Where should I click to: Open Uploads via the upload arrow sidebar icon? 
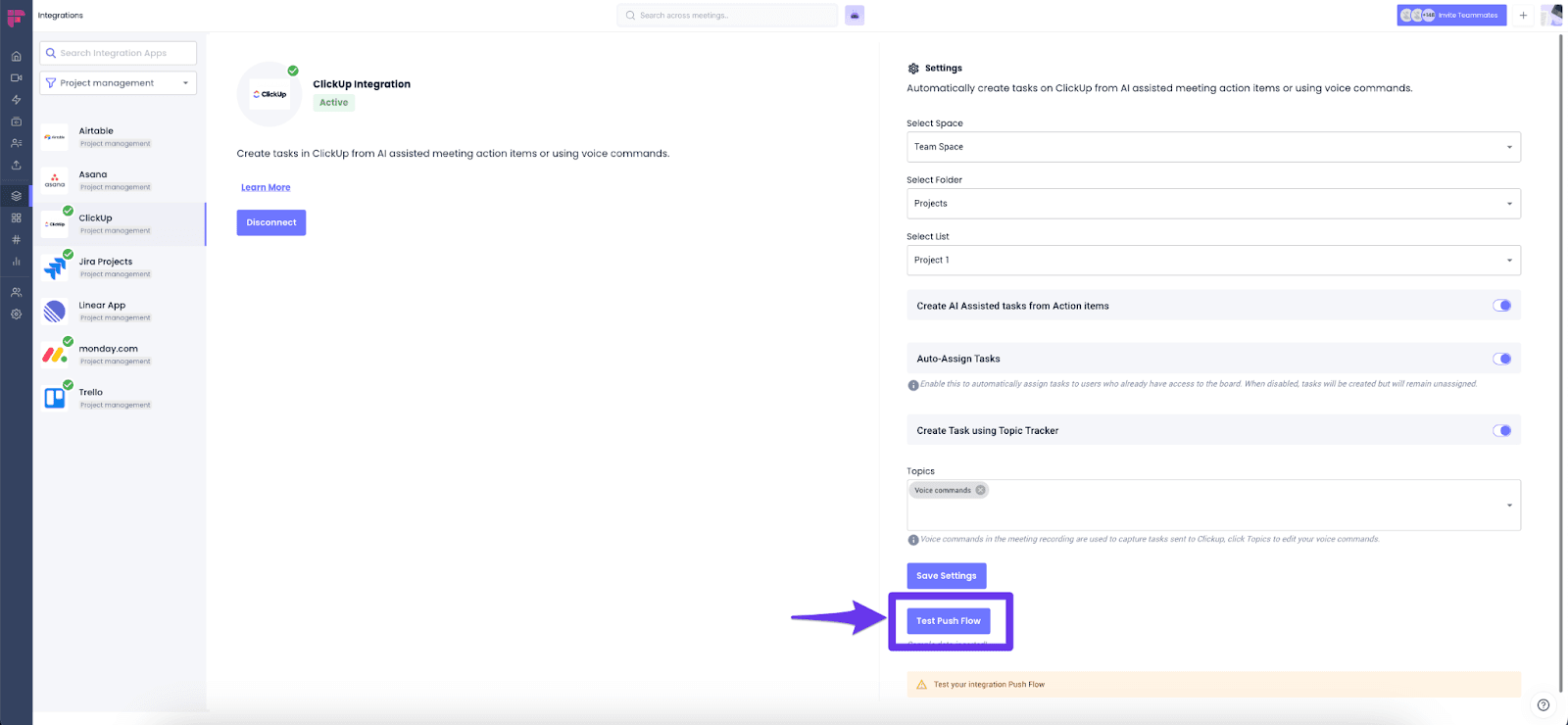pyautogui.click(x=16, y=165)
